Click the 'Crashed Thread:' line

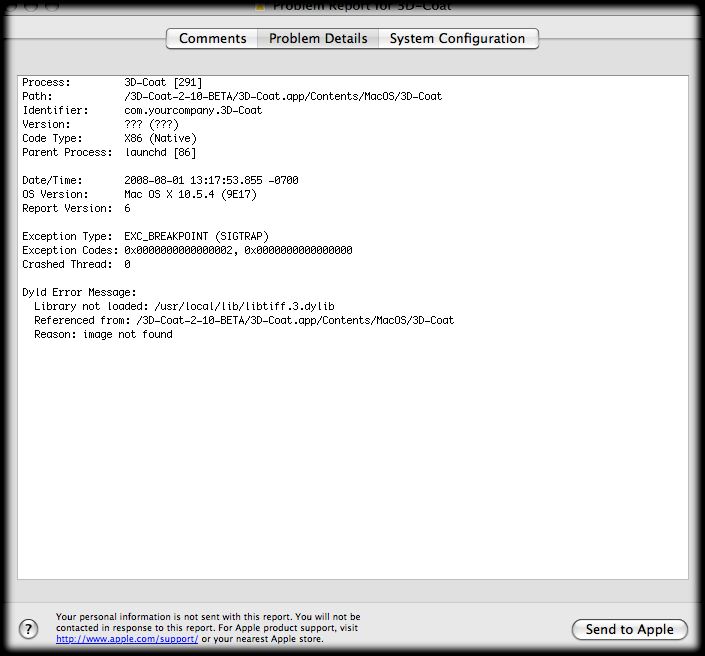(76, 264)
